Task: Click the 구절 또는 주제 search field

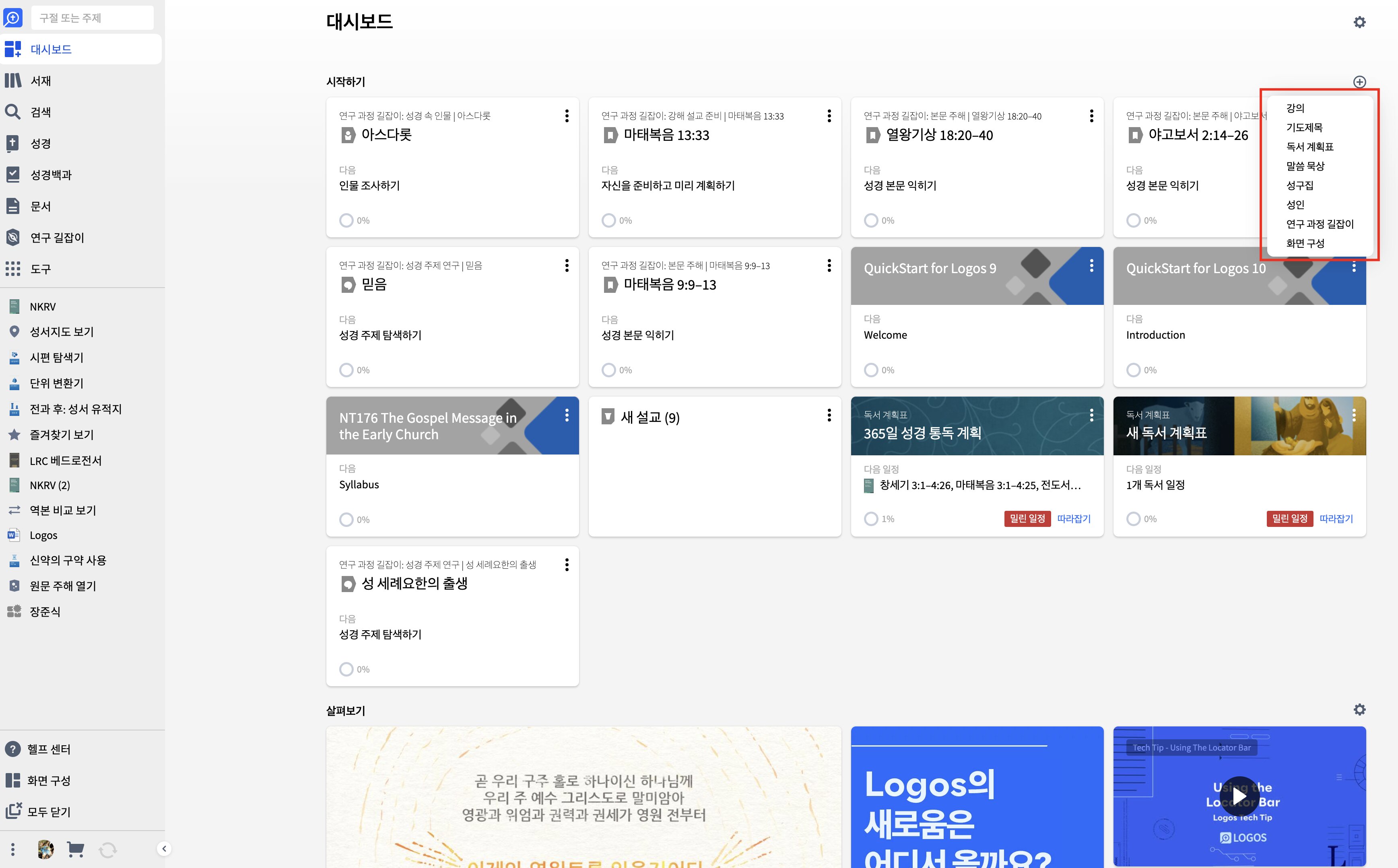Action: [x=92, y=18]
